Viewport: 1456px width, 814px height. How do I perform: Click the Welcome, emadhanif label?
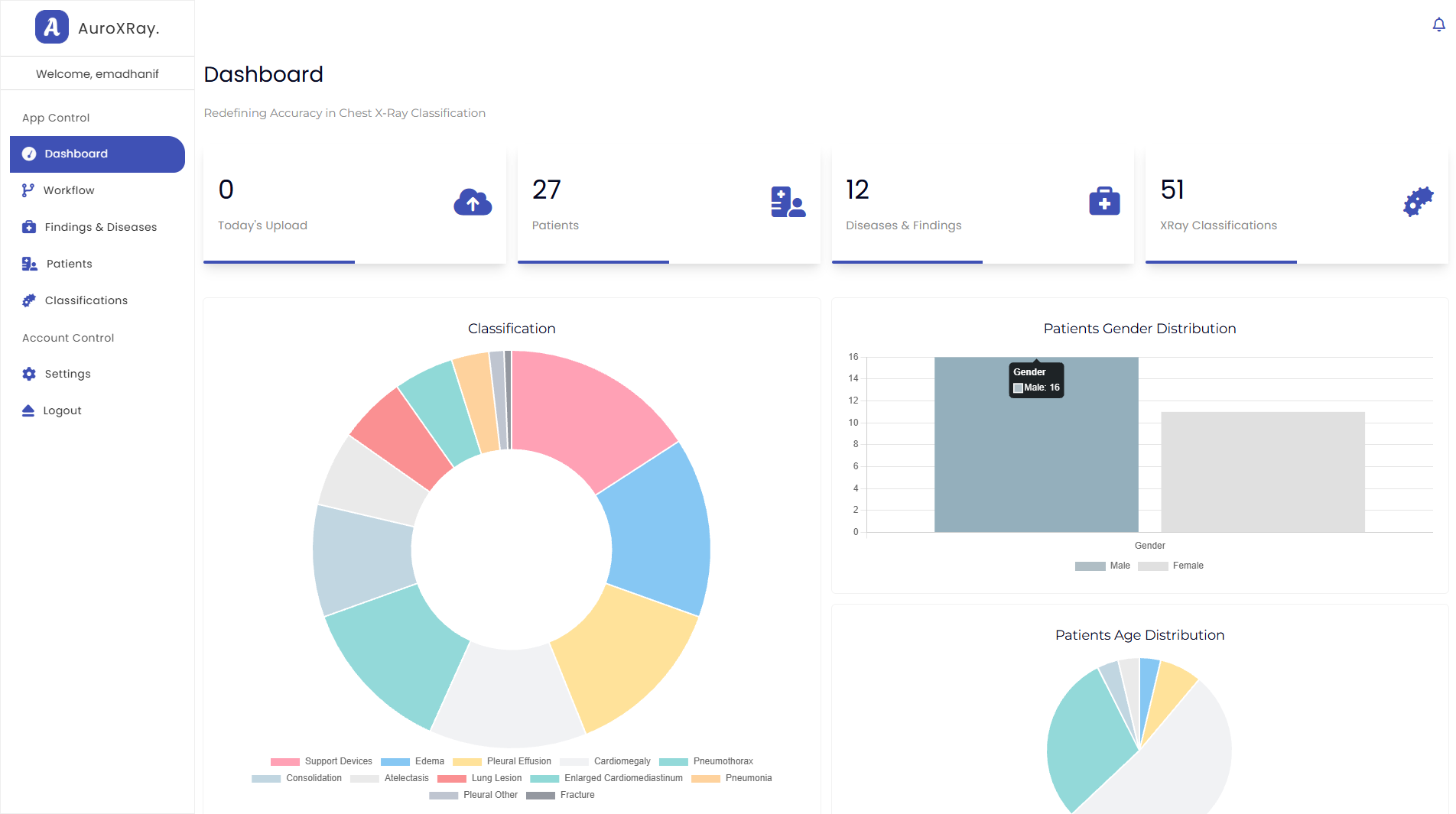(97, 73)
